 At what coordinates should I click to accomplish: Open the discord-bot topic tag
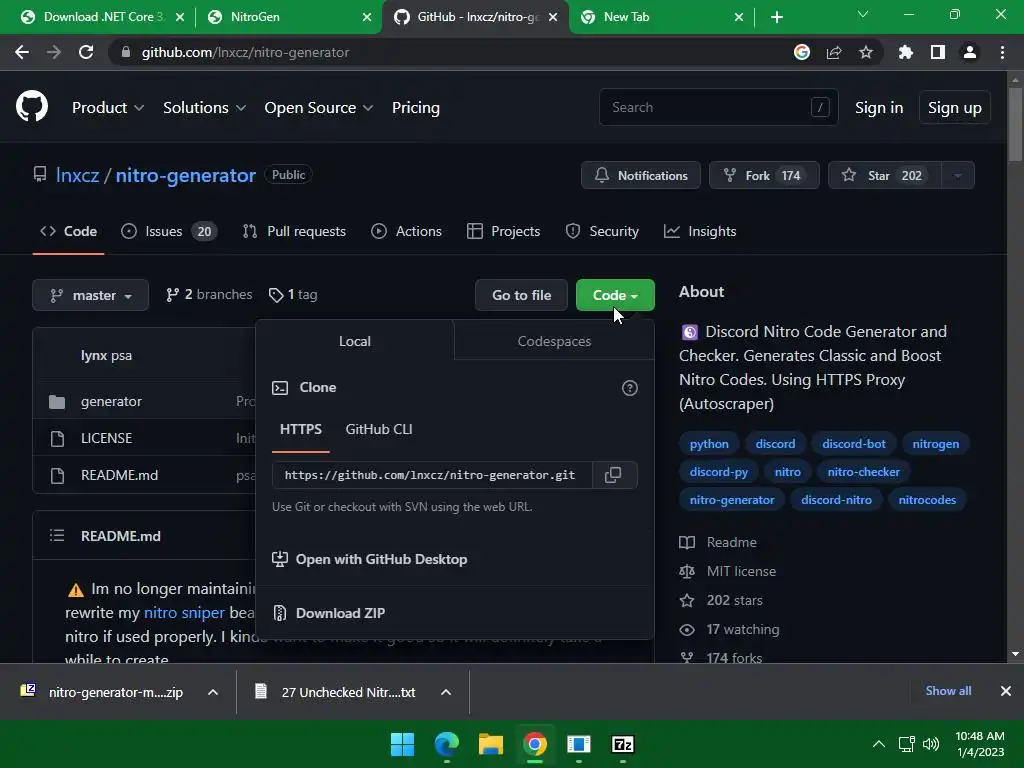click(854, 443)
